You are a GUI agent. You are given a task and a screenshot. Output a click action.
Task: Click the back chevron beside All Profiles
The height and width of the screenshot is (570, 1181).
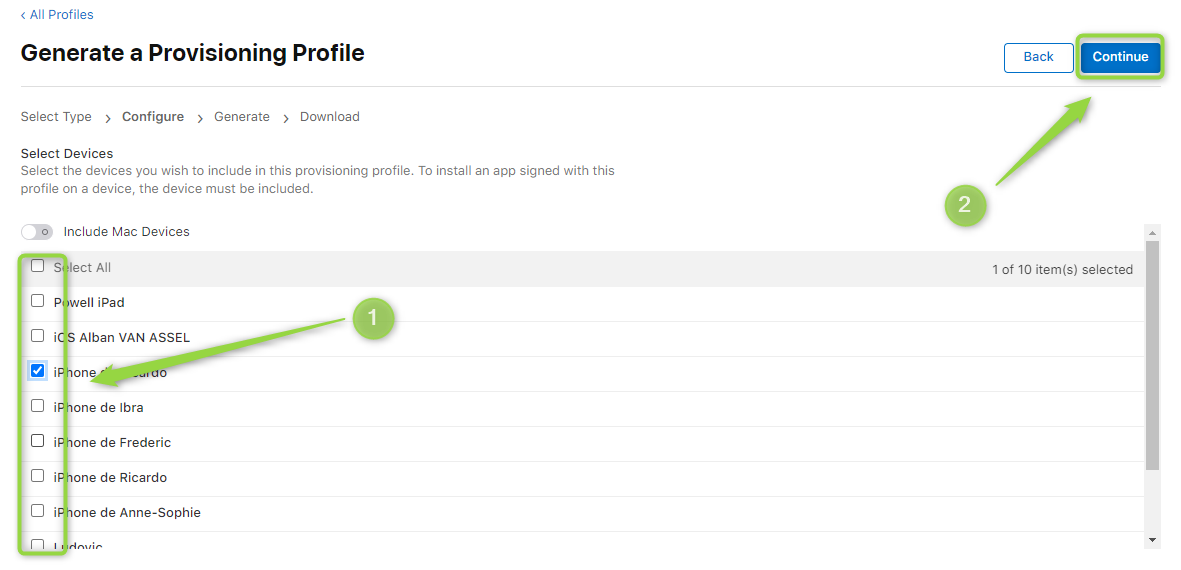pyautogui.click(x=23, y=15)
